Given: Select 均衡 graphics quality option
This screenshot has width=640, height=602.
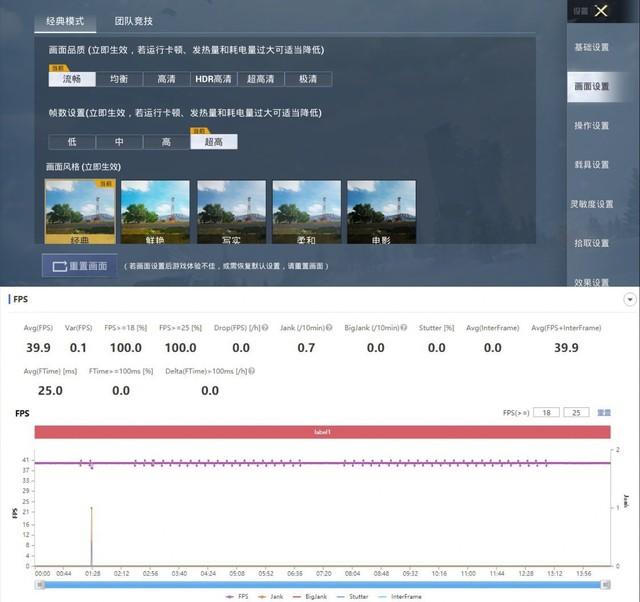Looking at the screenshot, I should click(119, 79).
